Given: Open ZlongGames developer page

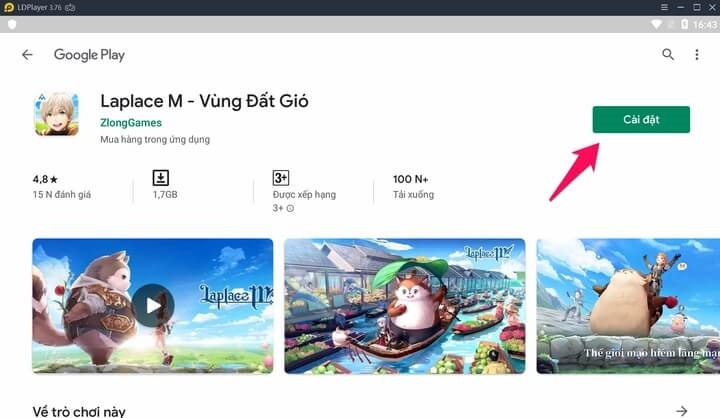Looking at the screenshot, I should (x=131, y=123).
